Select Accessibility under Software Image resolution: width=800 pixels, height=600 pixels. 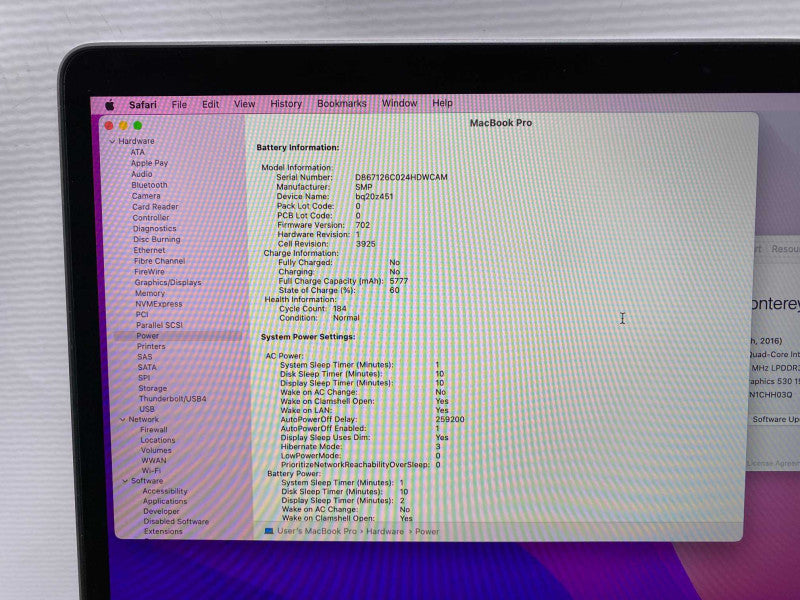point(165,491)
